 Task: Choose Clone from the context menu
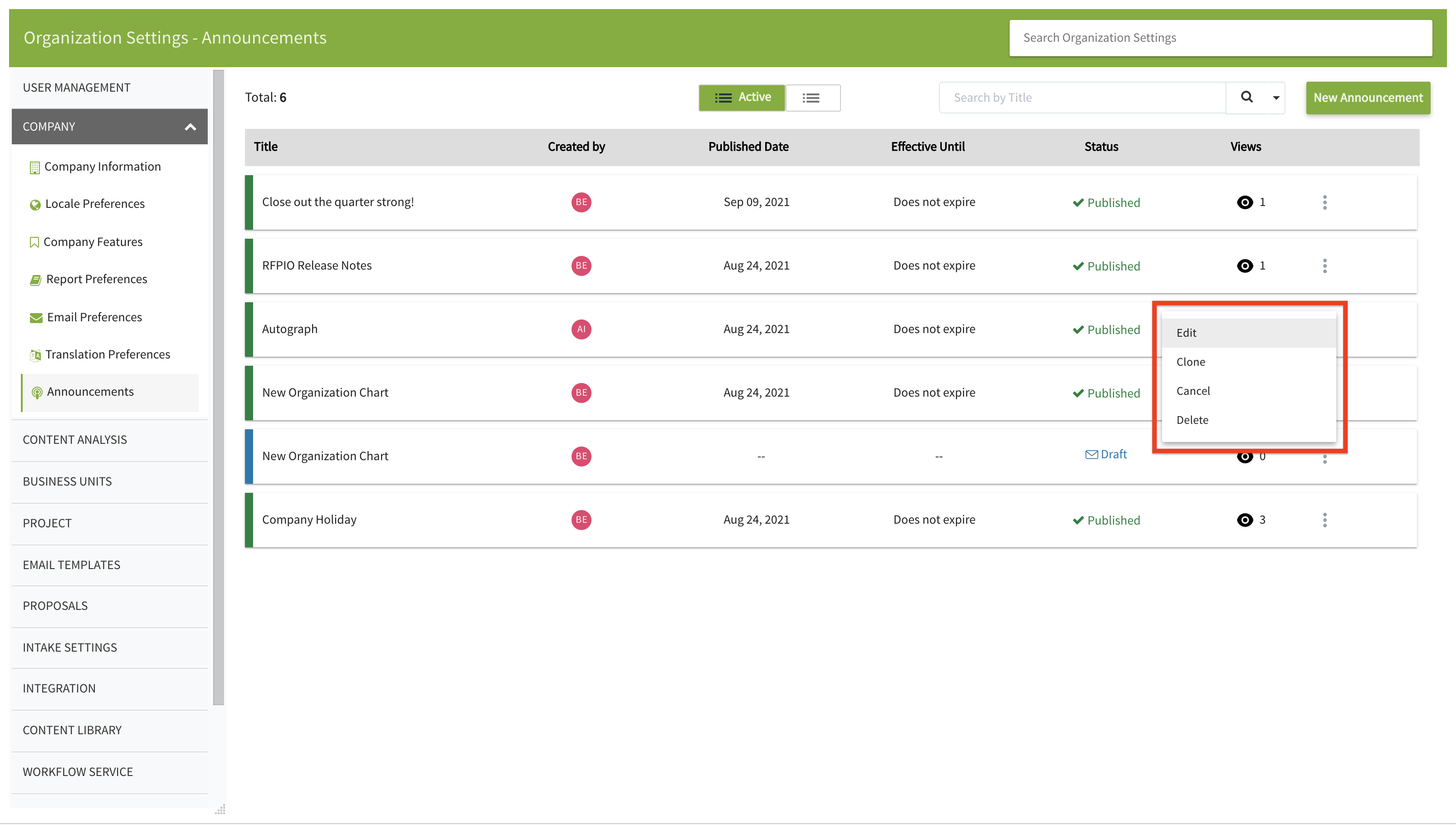pos(1248,362)
